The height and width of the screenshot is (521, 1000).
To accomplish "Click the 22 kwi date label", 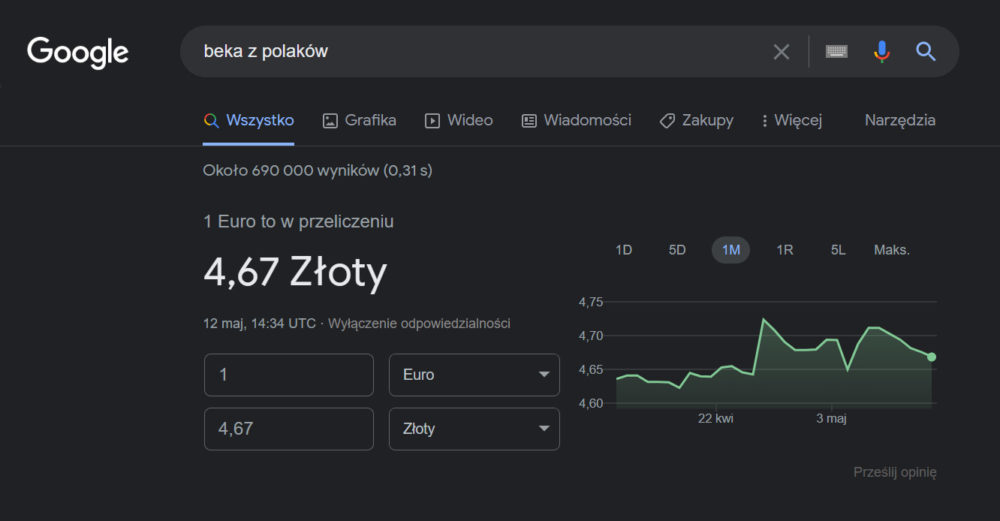I will [x=716, y=419].
